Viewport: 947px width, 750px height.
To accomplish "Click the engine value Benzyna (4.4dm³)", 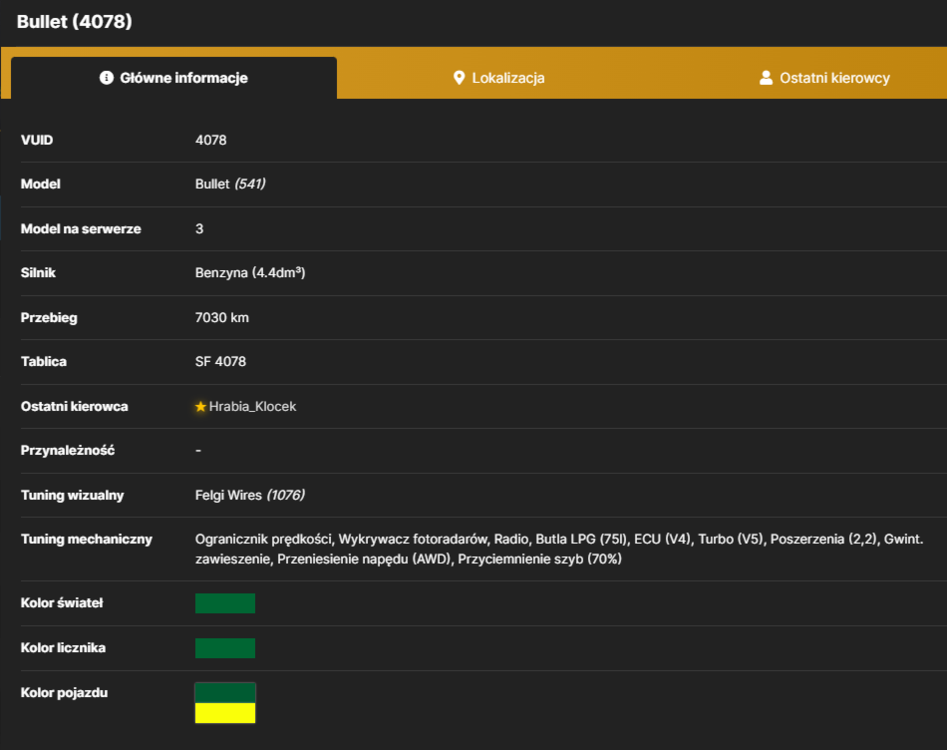I will [x=250, y=273].
